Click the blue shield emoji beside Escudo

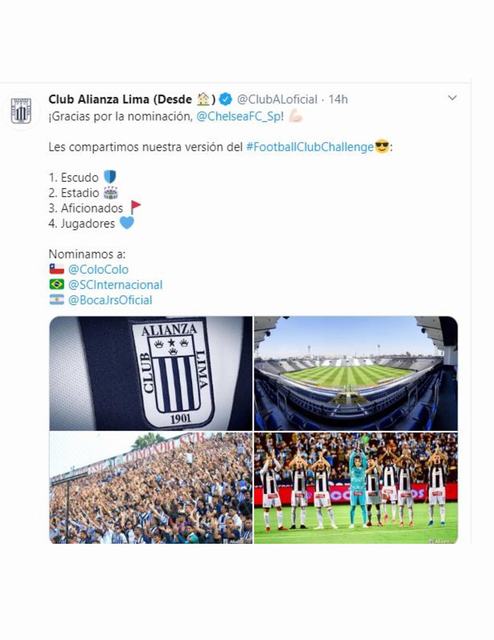[x=110, y=177]
